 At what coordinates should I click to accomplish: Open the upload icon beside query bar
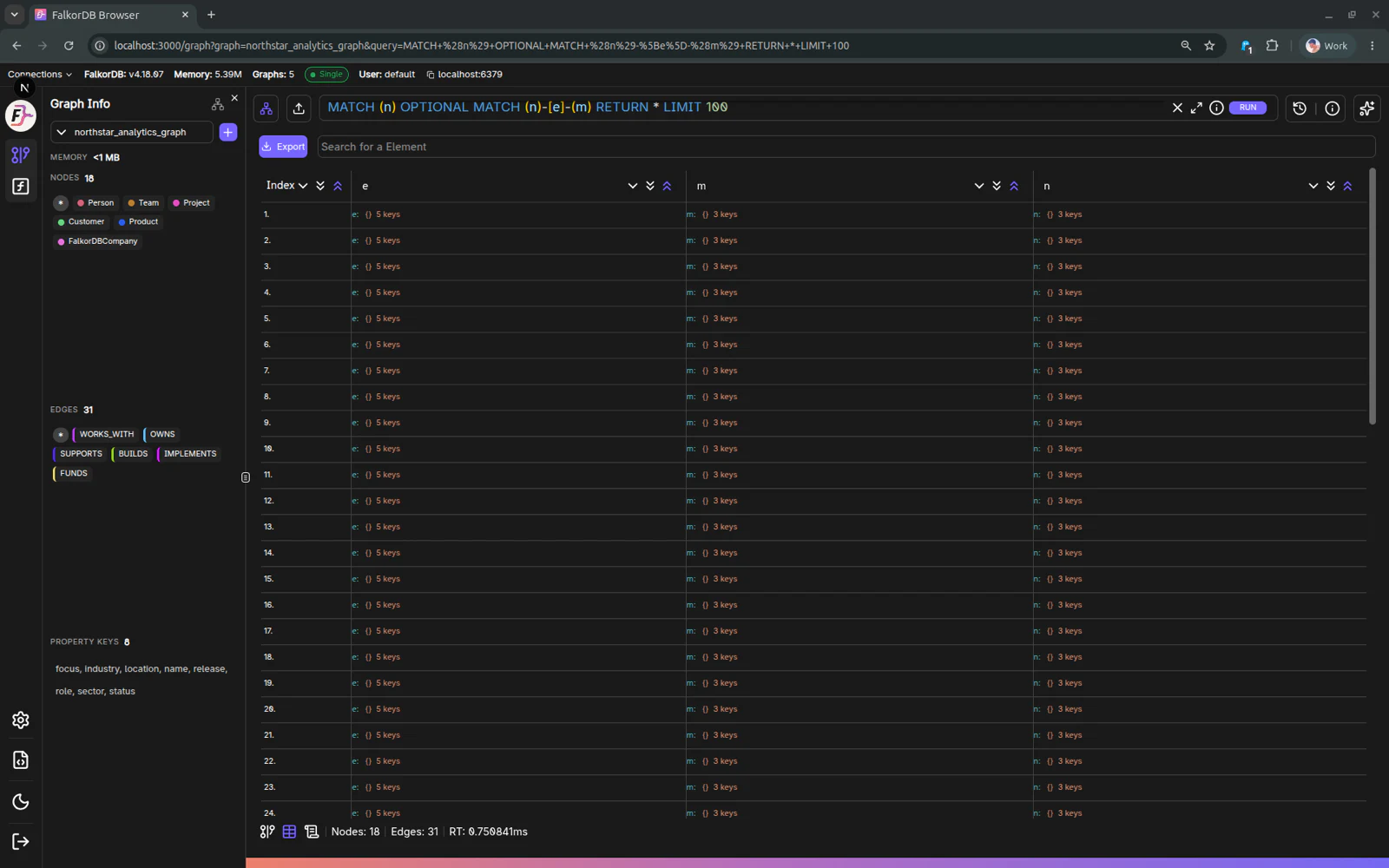[299, 108]
